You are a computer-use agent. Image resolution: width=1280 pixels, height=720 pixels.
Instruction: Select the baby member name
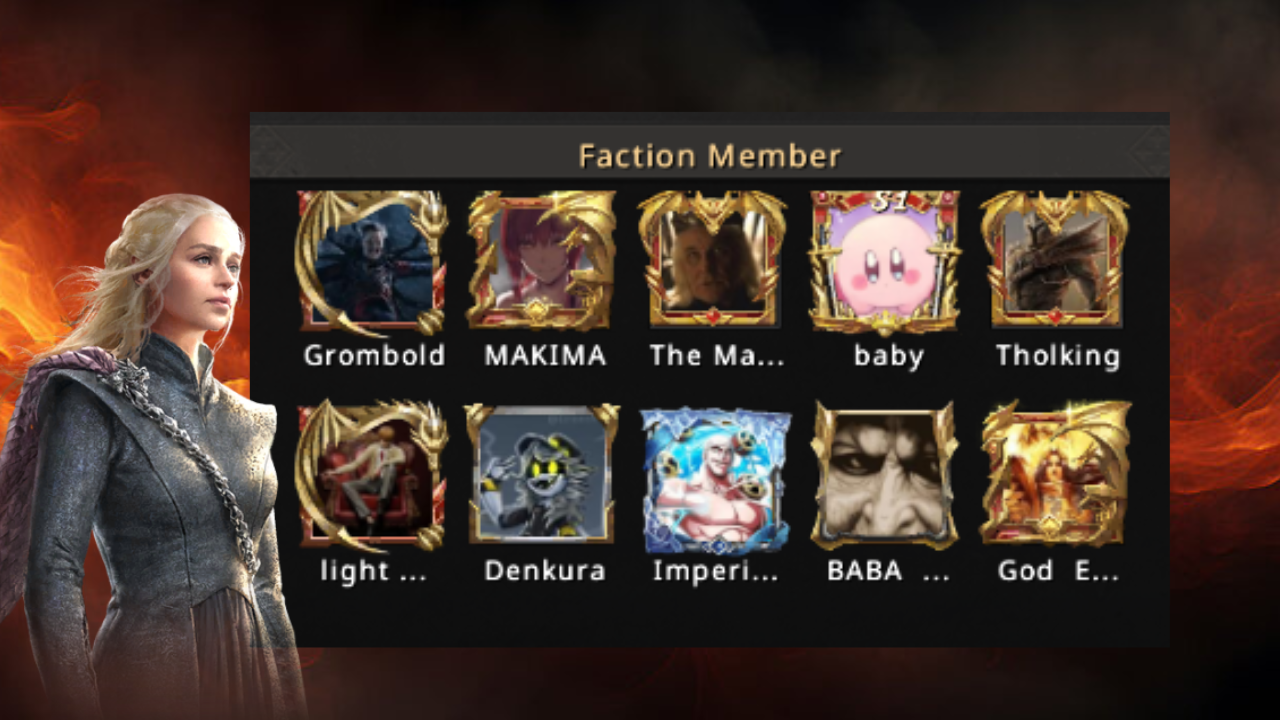pos(888,356)
